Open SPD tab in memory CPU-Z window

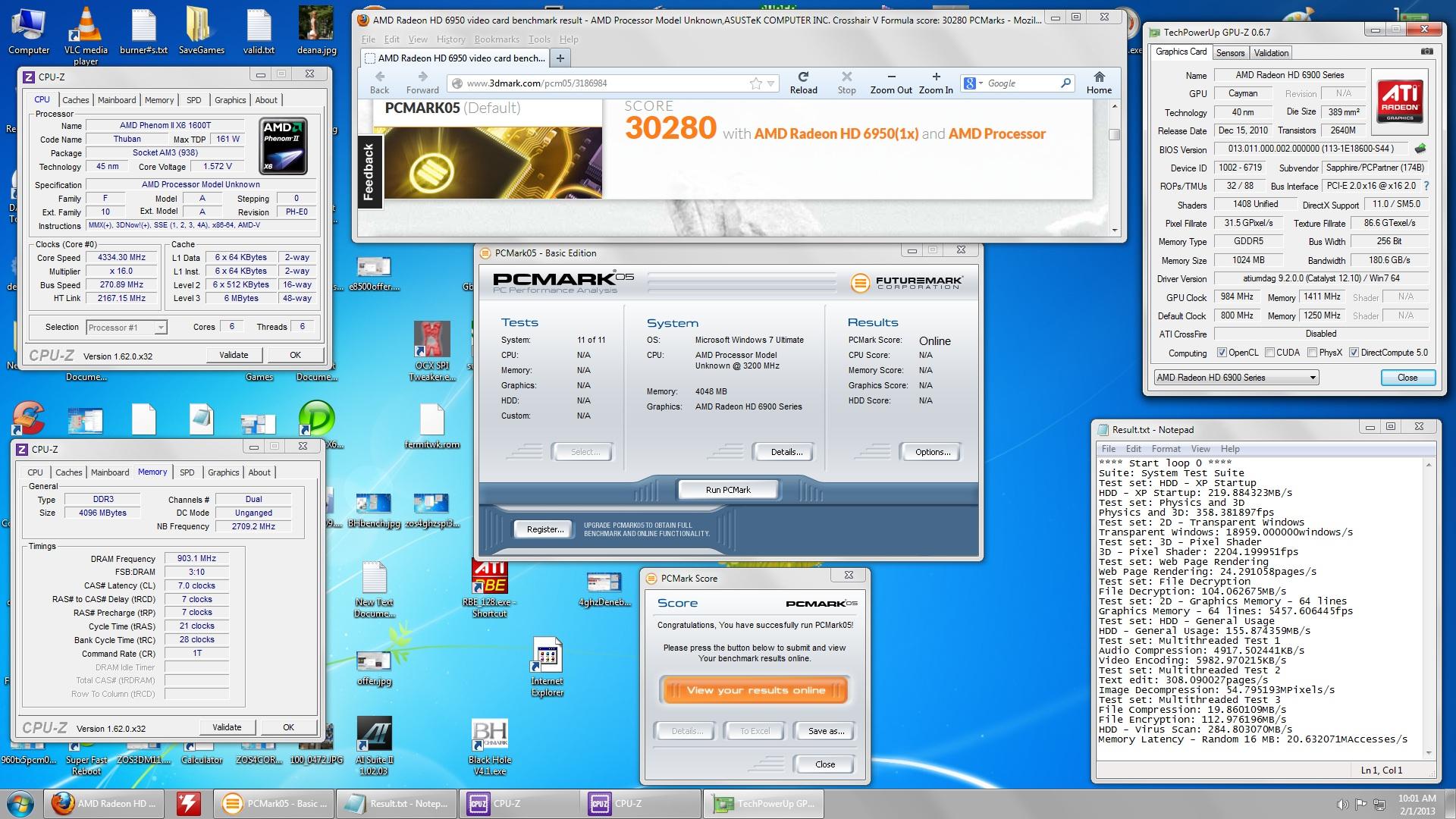(x=187, y=472)
